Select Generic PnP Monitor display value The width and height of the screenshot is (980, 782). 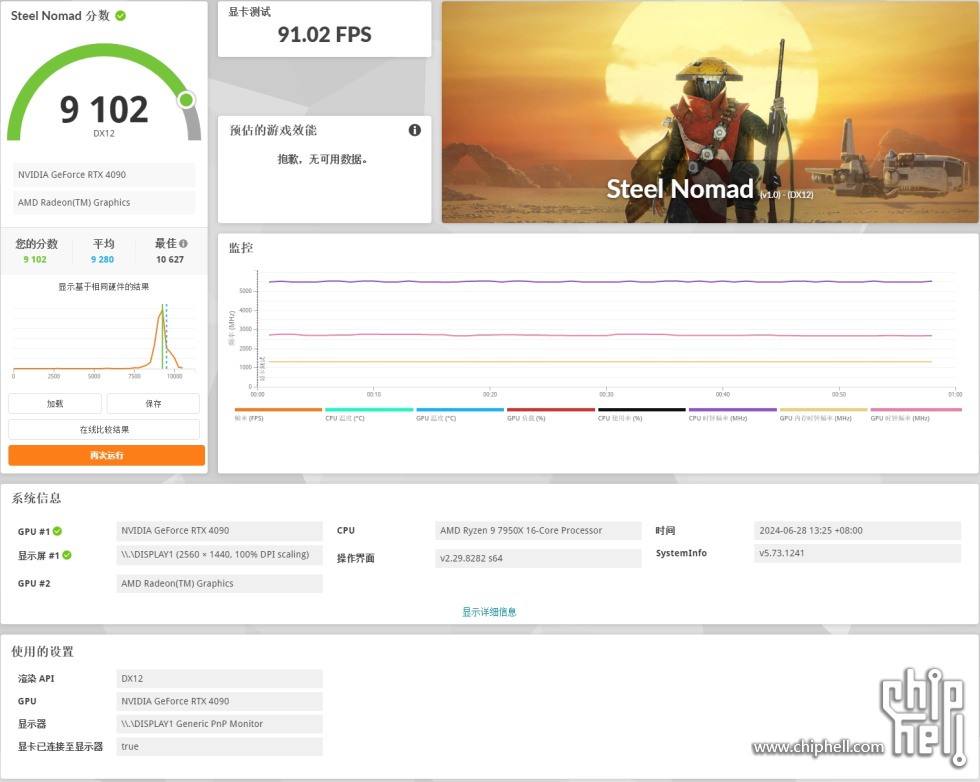(219, 724)
